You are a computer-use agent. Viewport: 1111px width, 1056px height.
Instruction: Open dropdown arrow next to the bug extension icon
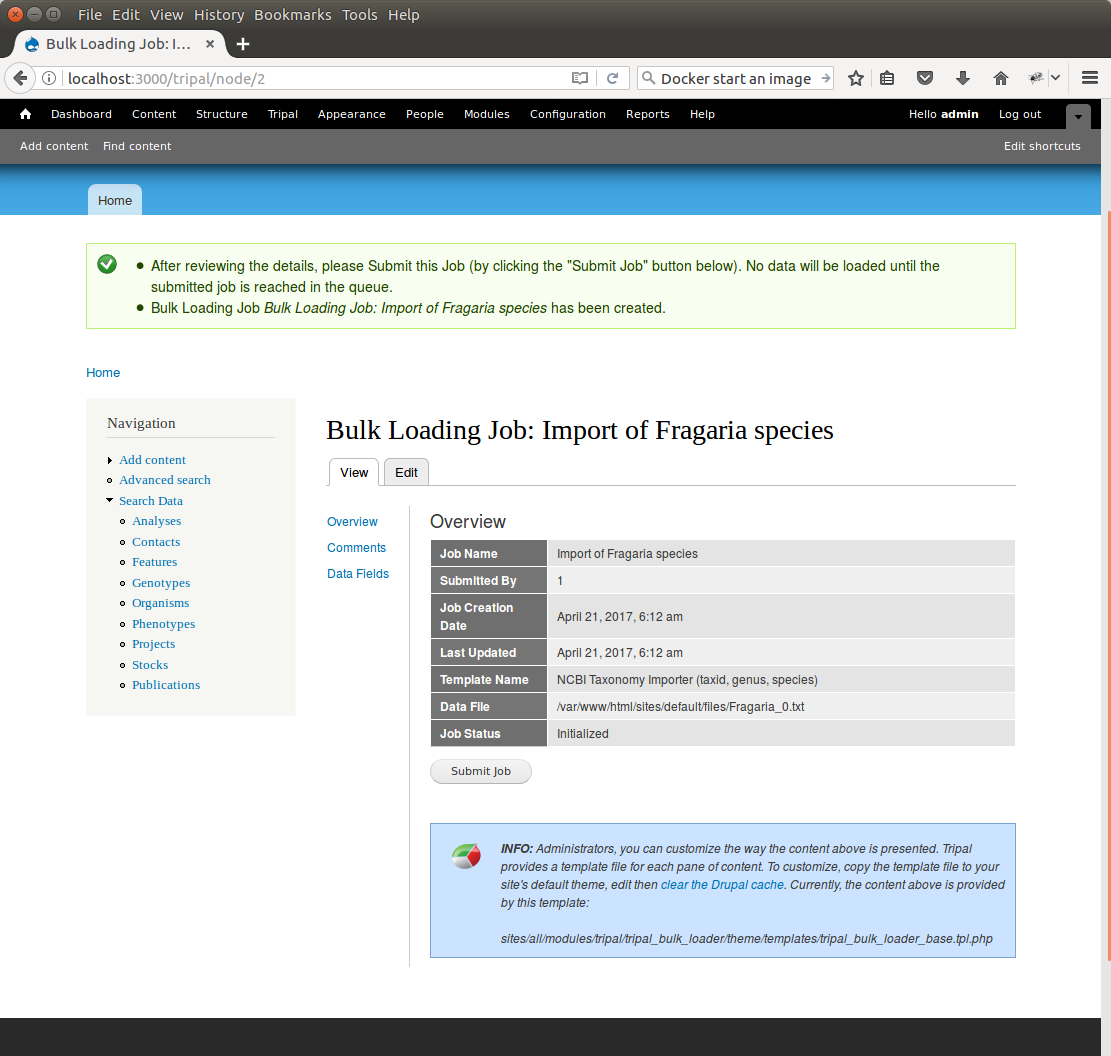click(x=1055, y=78)
